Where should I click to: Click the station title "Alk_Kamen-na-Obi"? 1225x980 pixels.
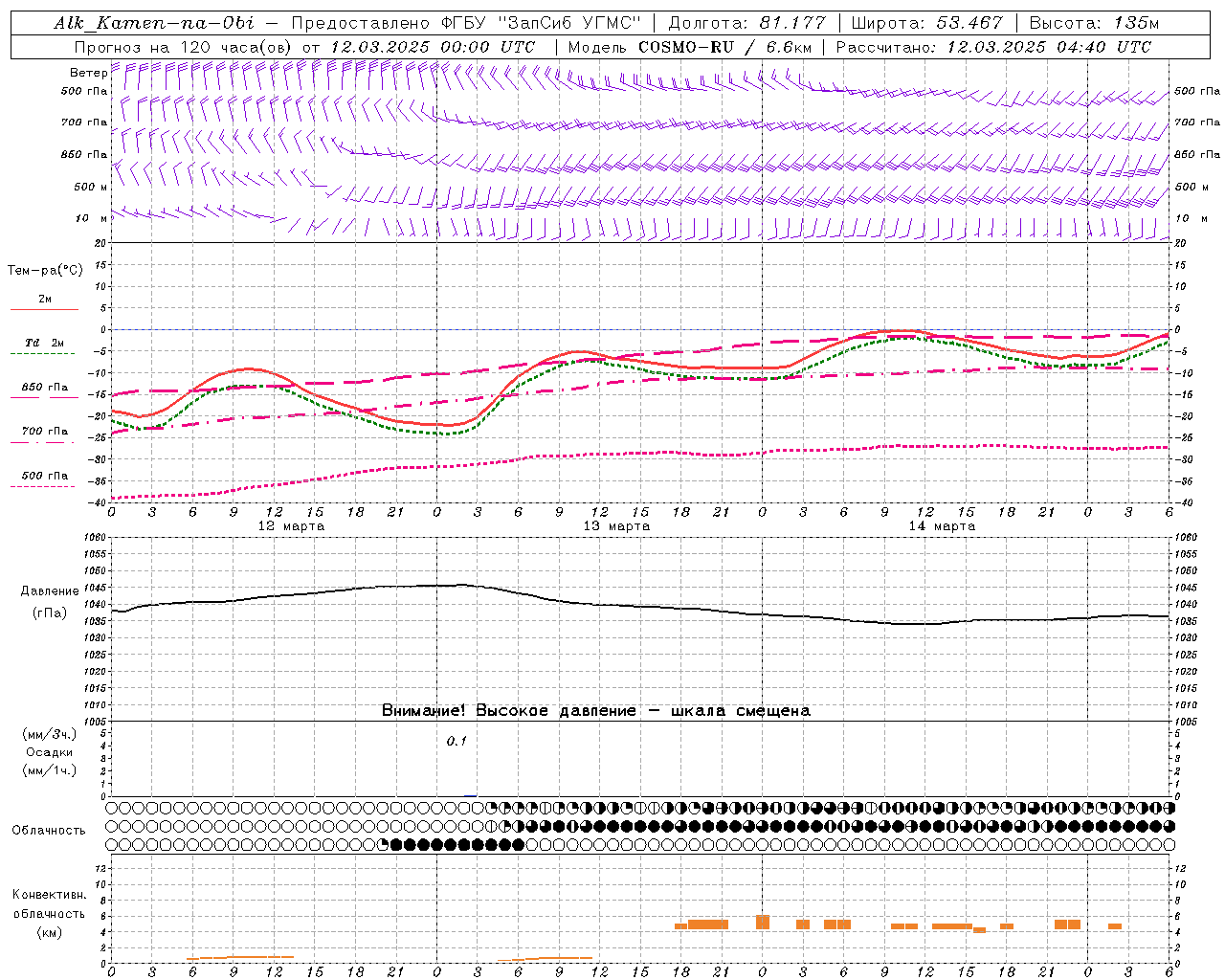point(154,23)
